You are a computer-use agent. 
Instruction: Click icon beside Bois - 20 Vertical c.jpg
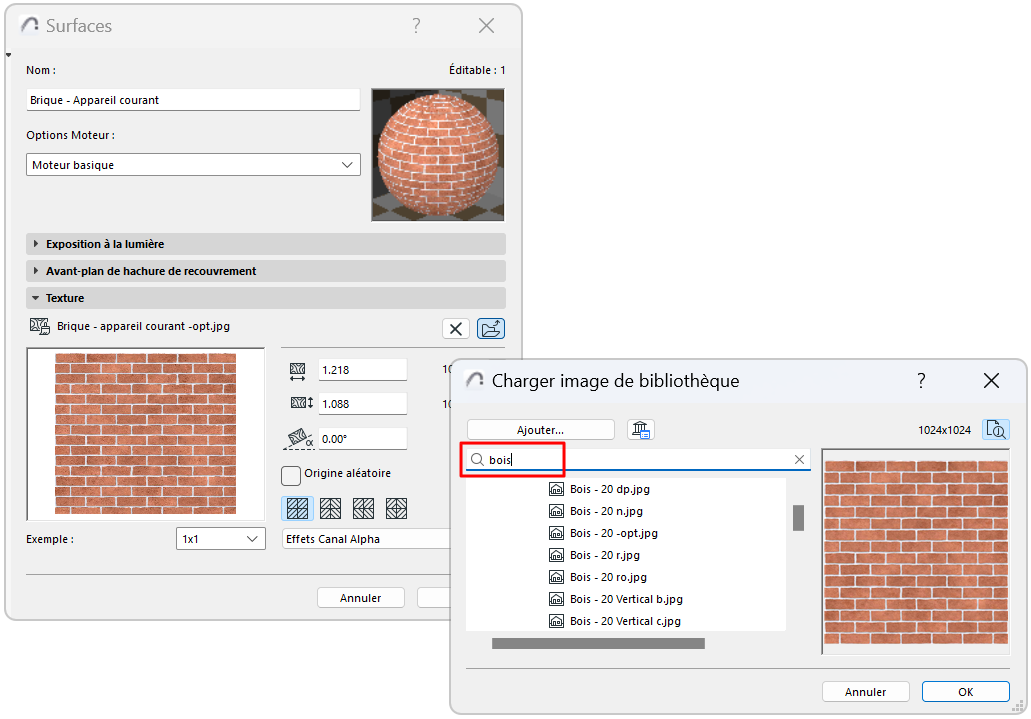(556, 621)
